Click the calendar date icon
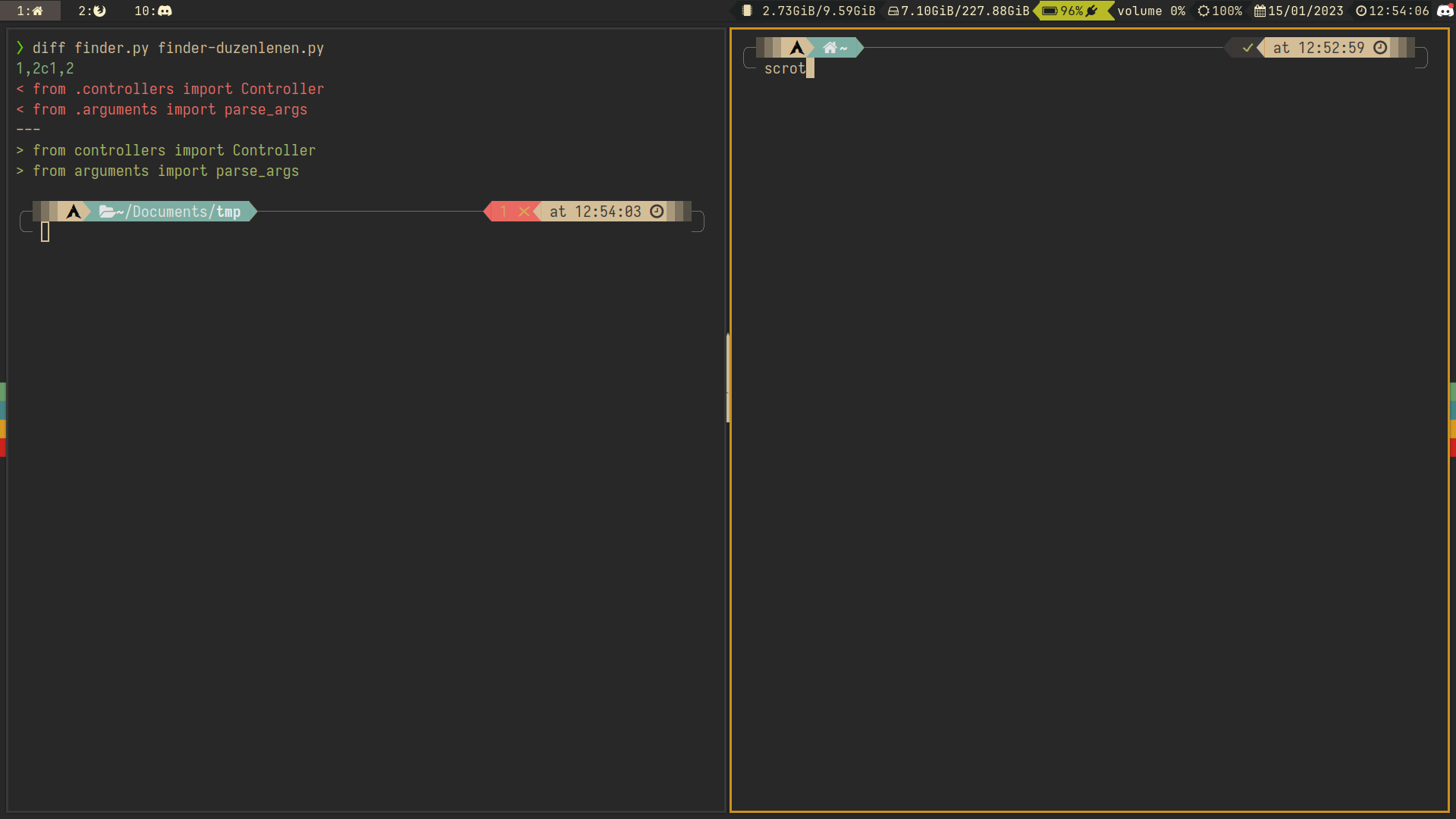The height and width of the screenshot is (819, 1456). (1260, 11)
